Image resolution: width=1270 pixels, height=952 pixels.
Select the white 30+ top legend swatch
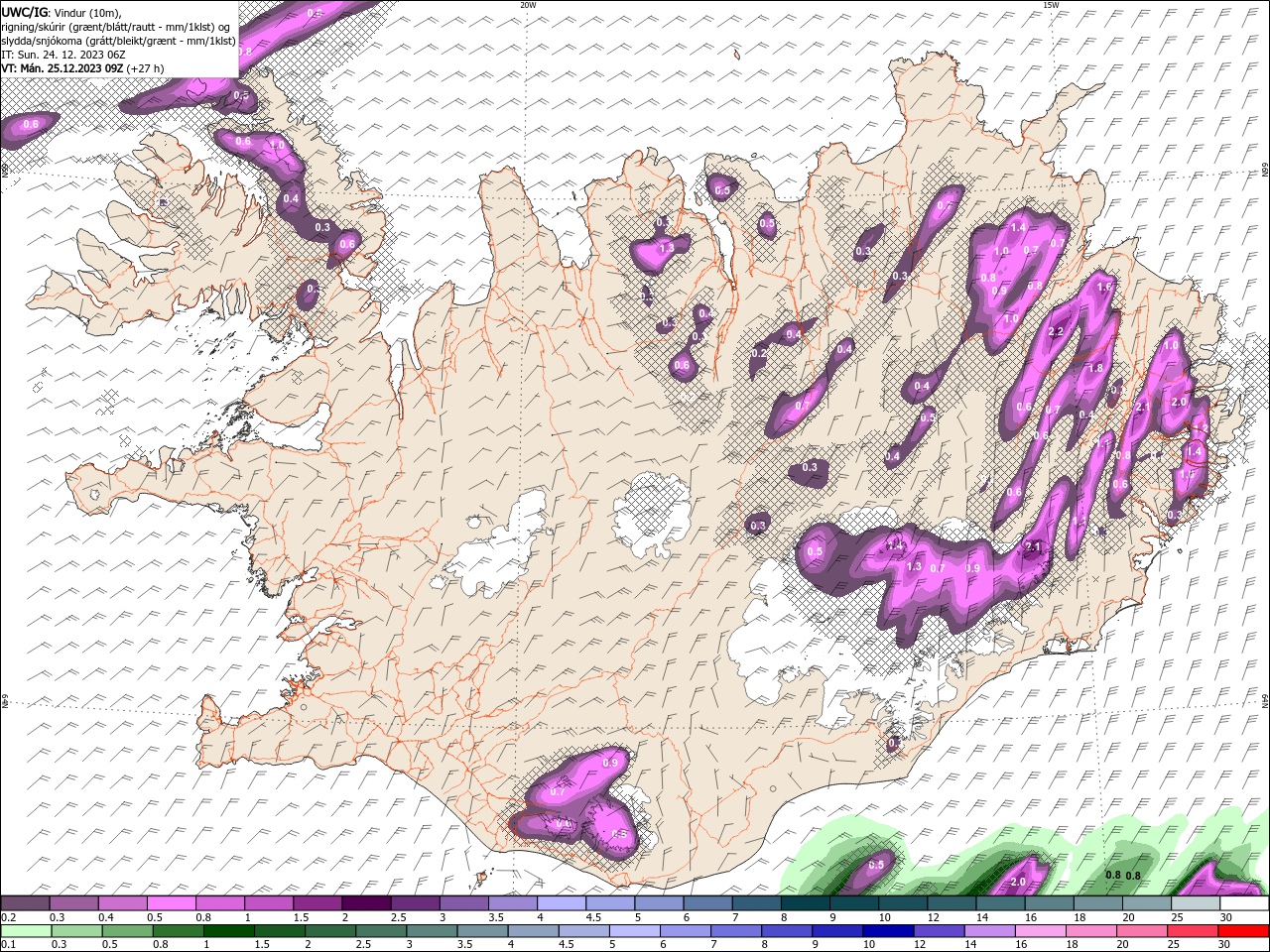(x=1243, y=903)
